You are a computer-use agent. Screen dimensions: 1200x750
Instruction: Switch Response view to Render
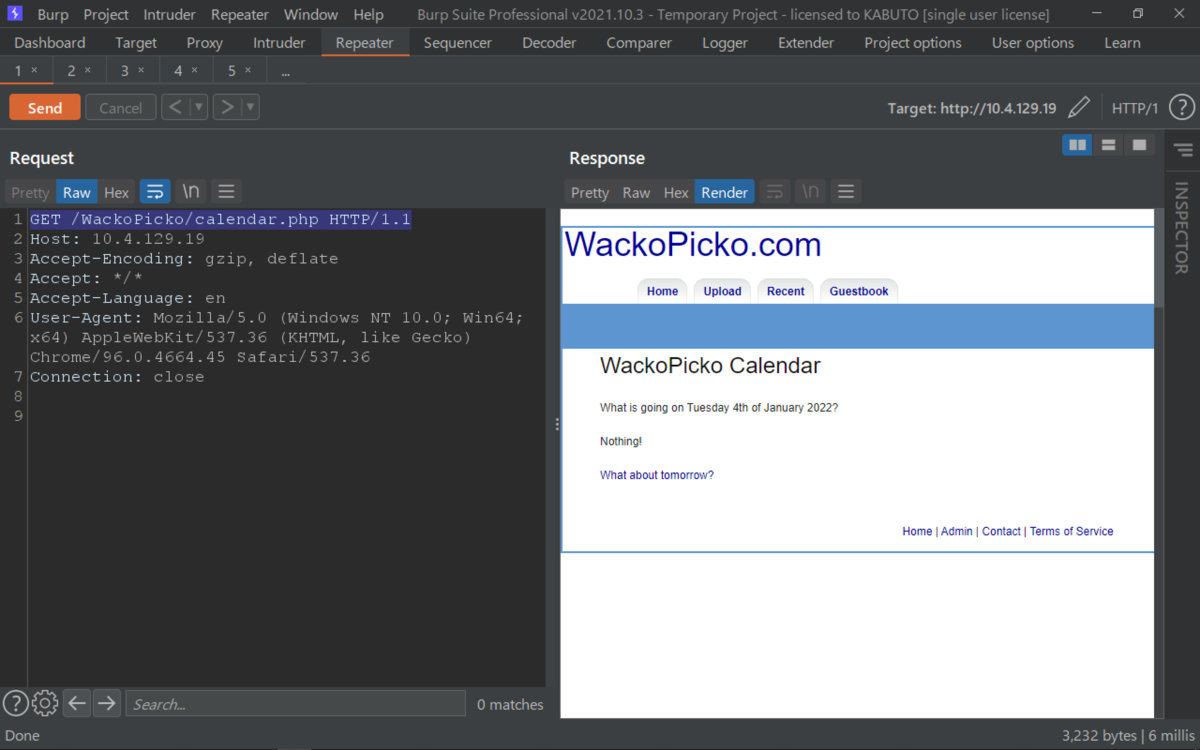pos(725,192)
